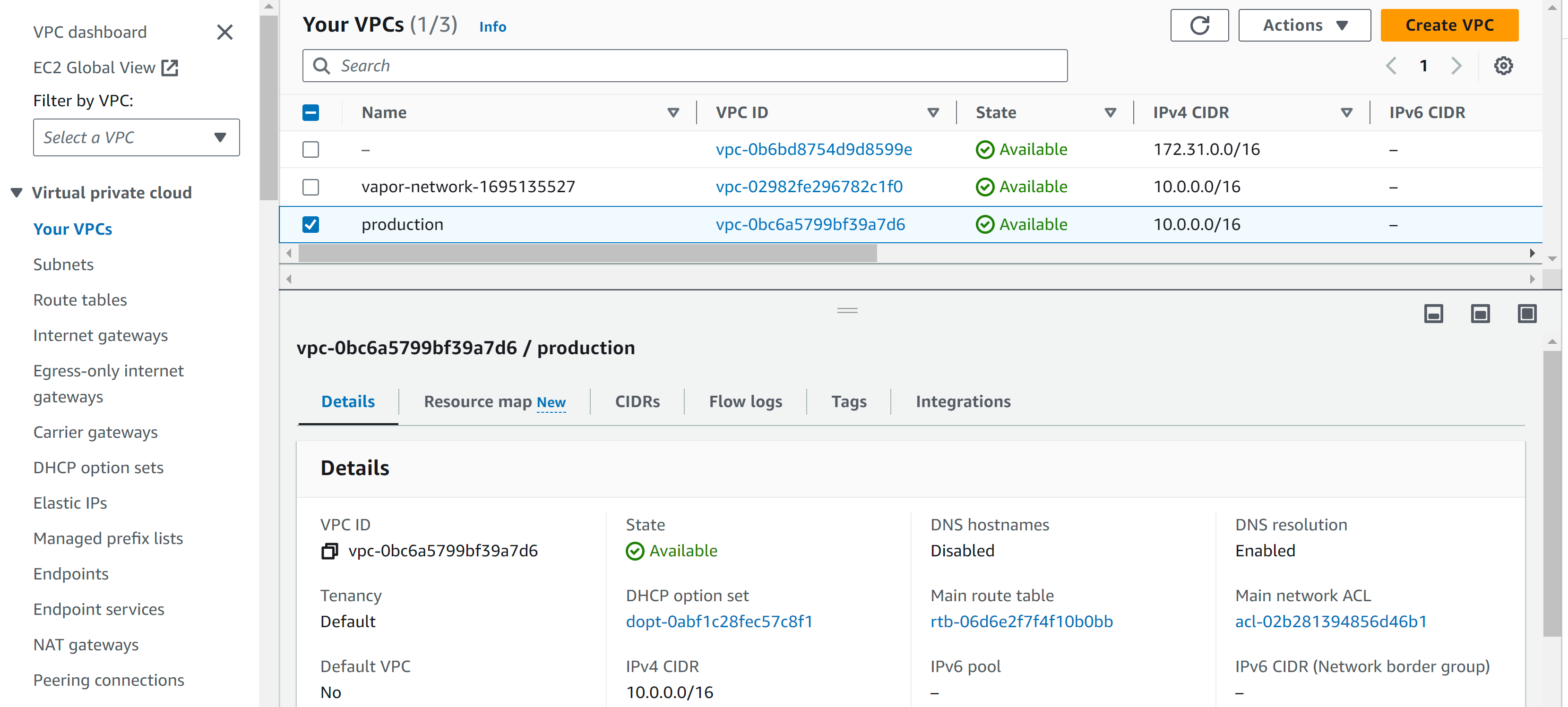
Task: Open the Integrations tab
Action: [963, 402]
